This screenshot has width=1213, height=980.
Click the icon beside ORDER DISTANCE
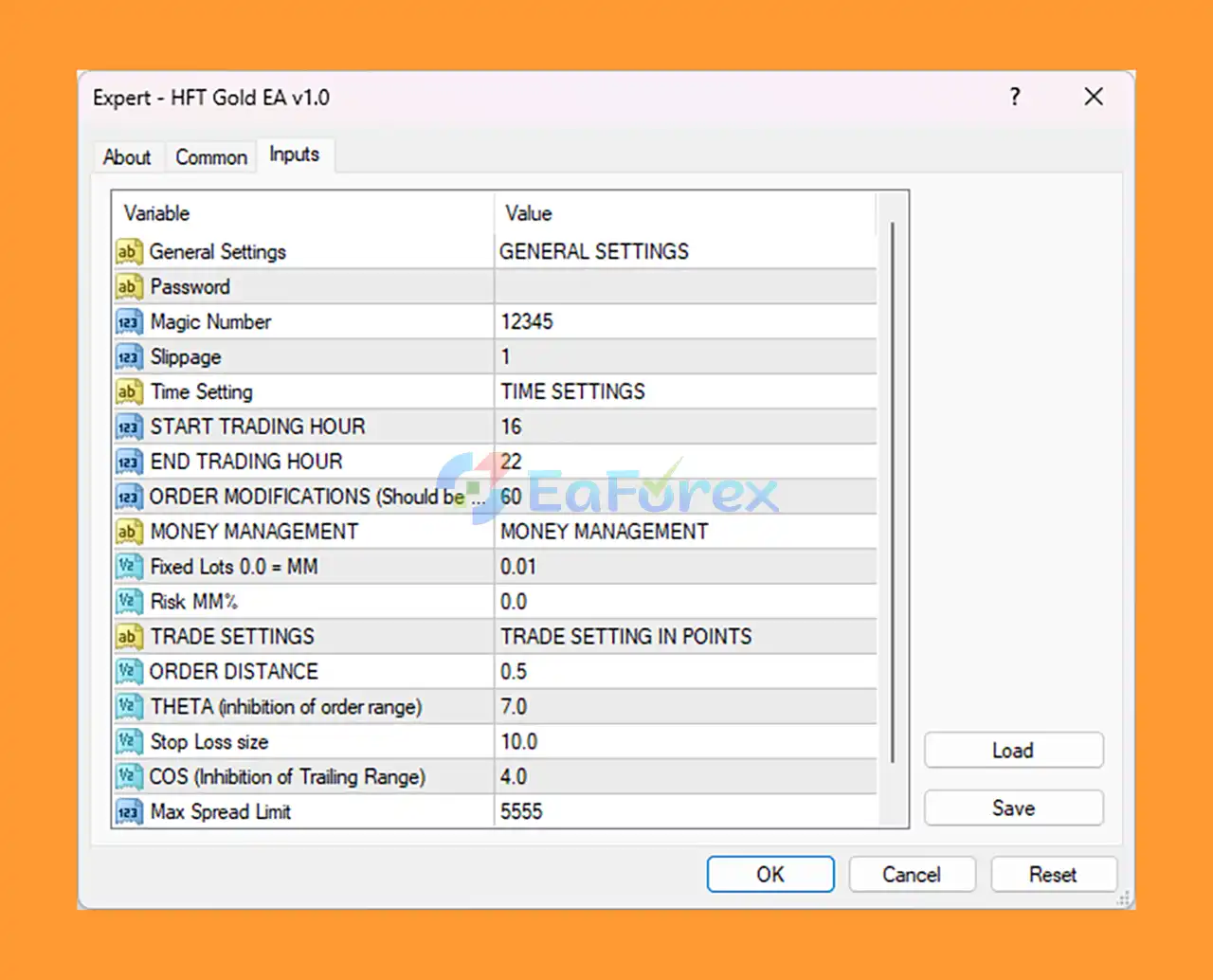pyautogui.click(x=128, y=672)
